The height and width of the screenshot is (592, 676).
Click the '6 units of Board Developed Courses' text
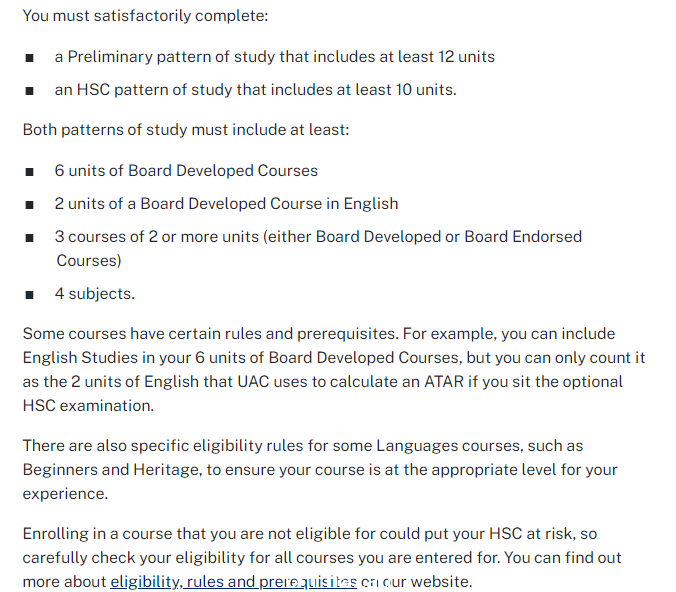point(186,171)
